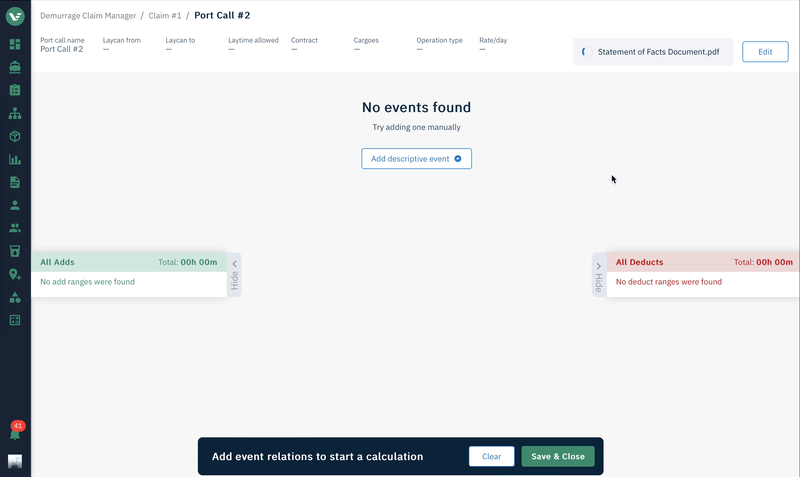
Task: Collapse the All Deducts panel with Hide
Action: pyautogui.click(x=598, y=274)
